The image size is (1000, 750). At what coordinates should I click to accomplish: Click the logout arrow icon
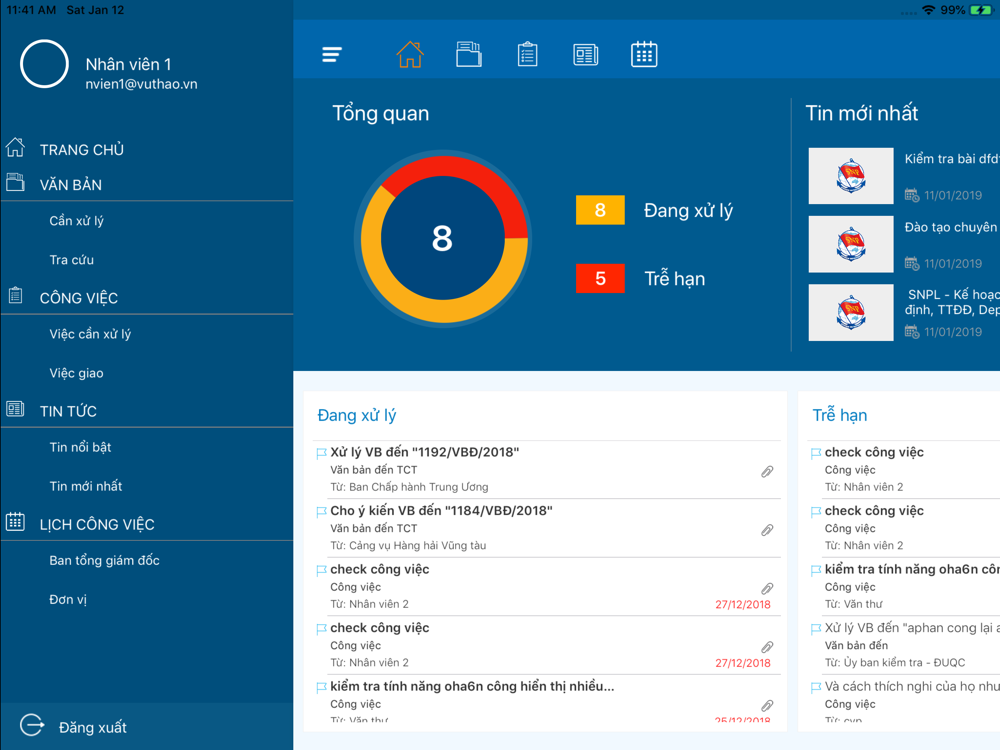[x=32, y=725]
